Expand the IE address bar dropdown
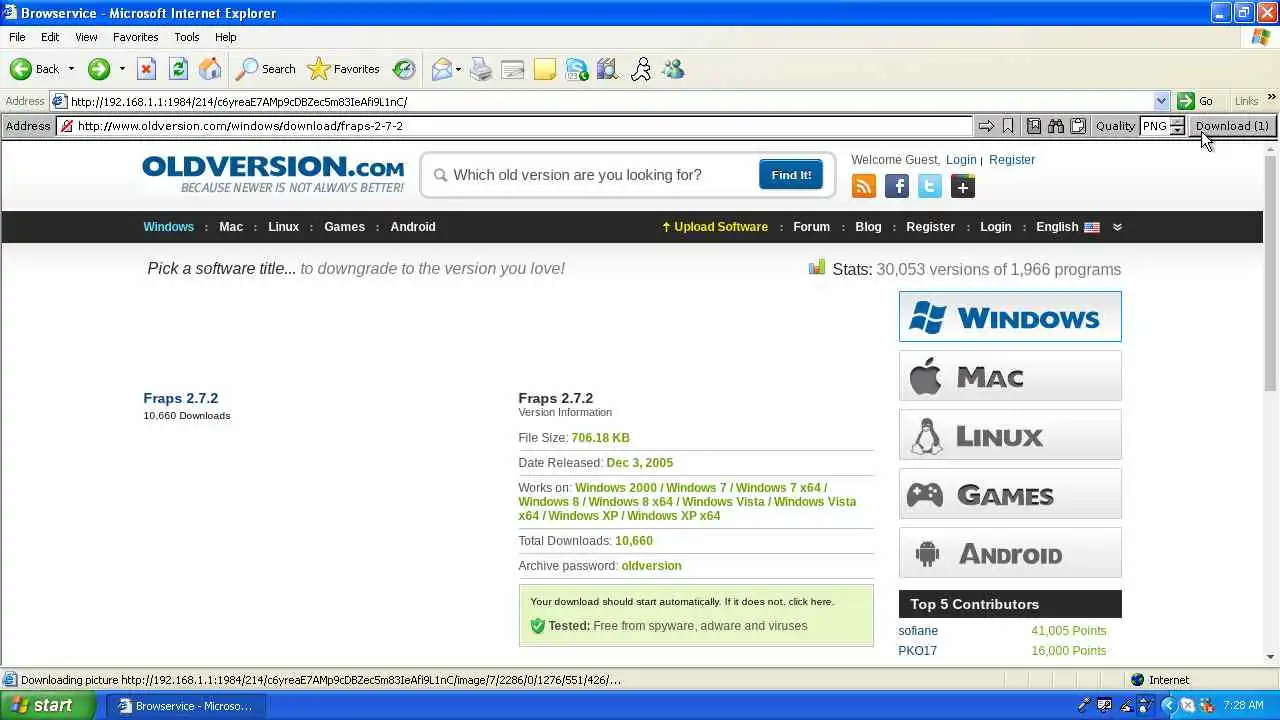 [x=1161, y=101]
